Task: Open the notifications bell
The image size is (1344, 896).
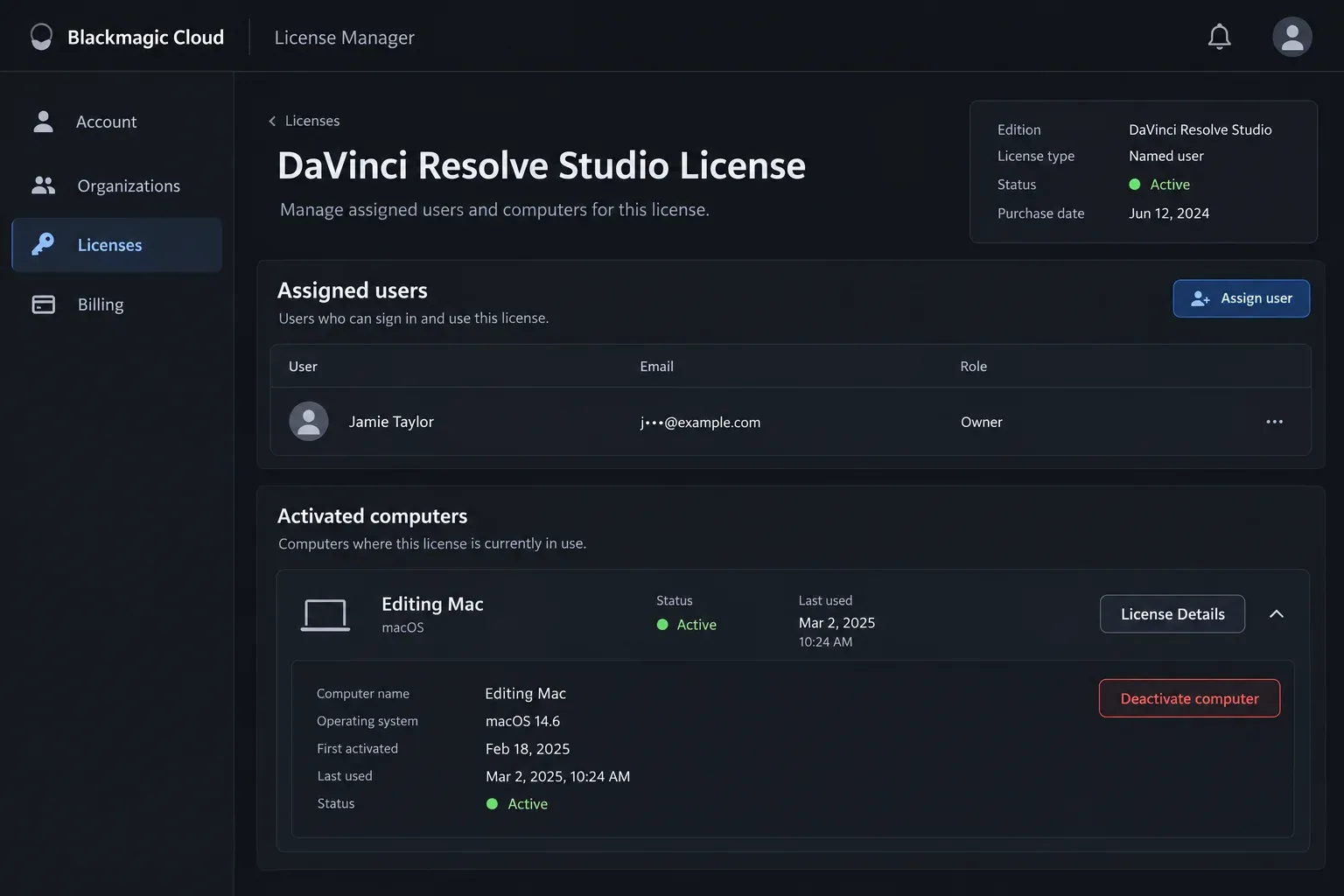Action: [1219, 37]
